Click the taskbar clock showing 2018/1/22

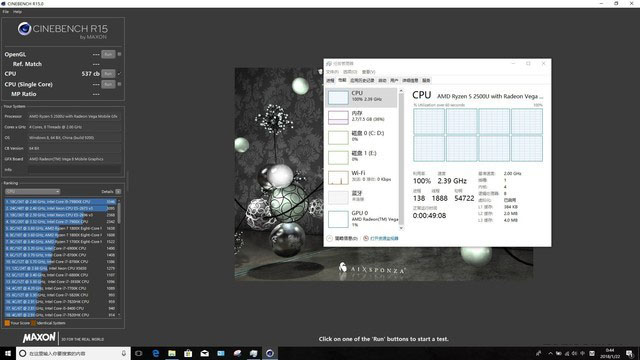point(611,353)
